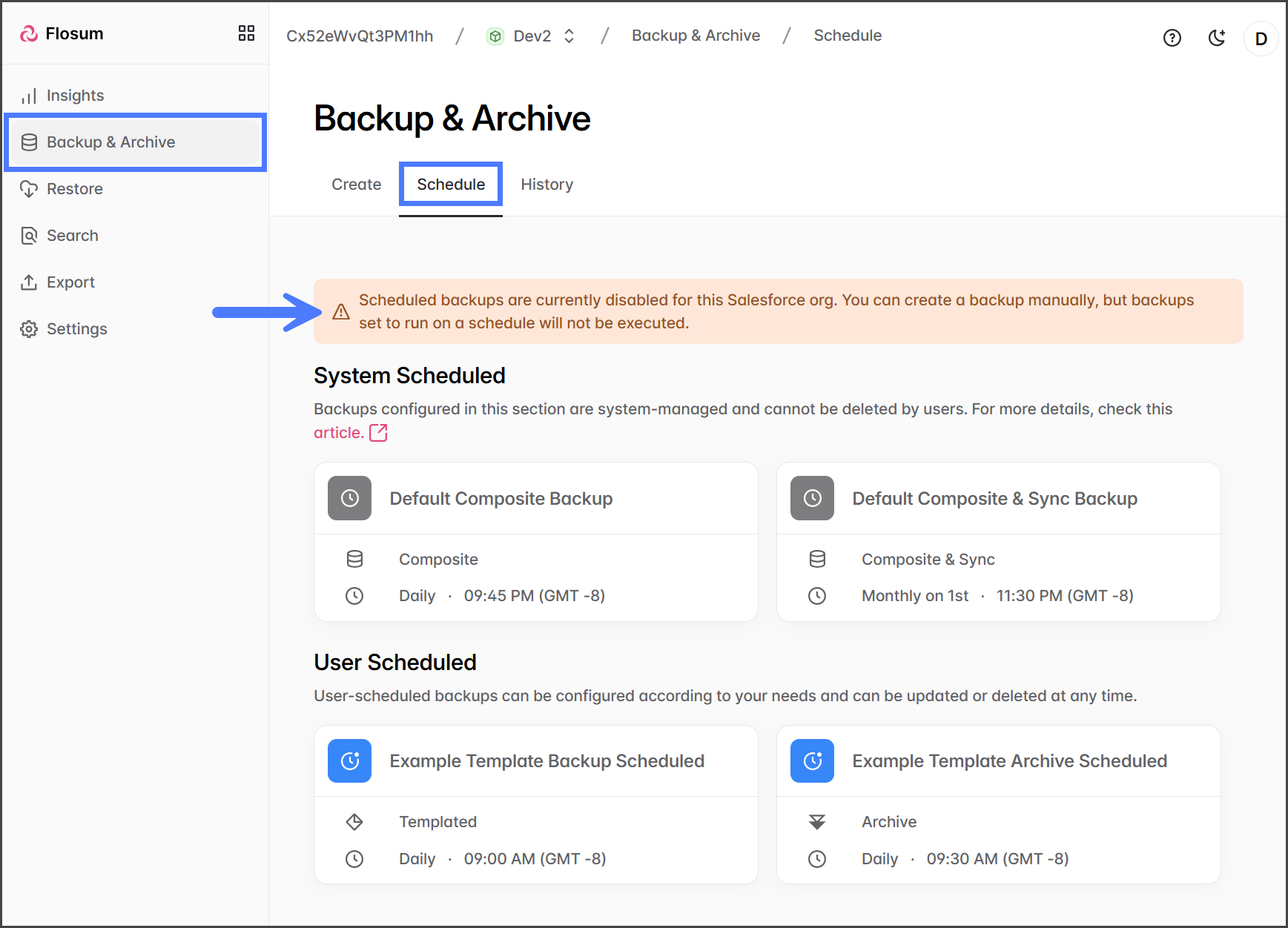This screenshot has width=1288, height=928.
Task: Click Example Template Archive Scheduled blue icon
Action: (x=812, y=760)
